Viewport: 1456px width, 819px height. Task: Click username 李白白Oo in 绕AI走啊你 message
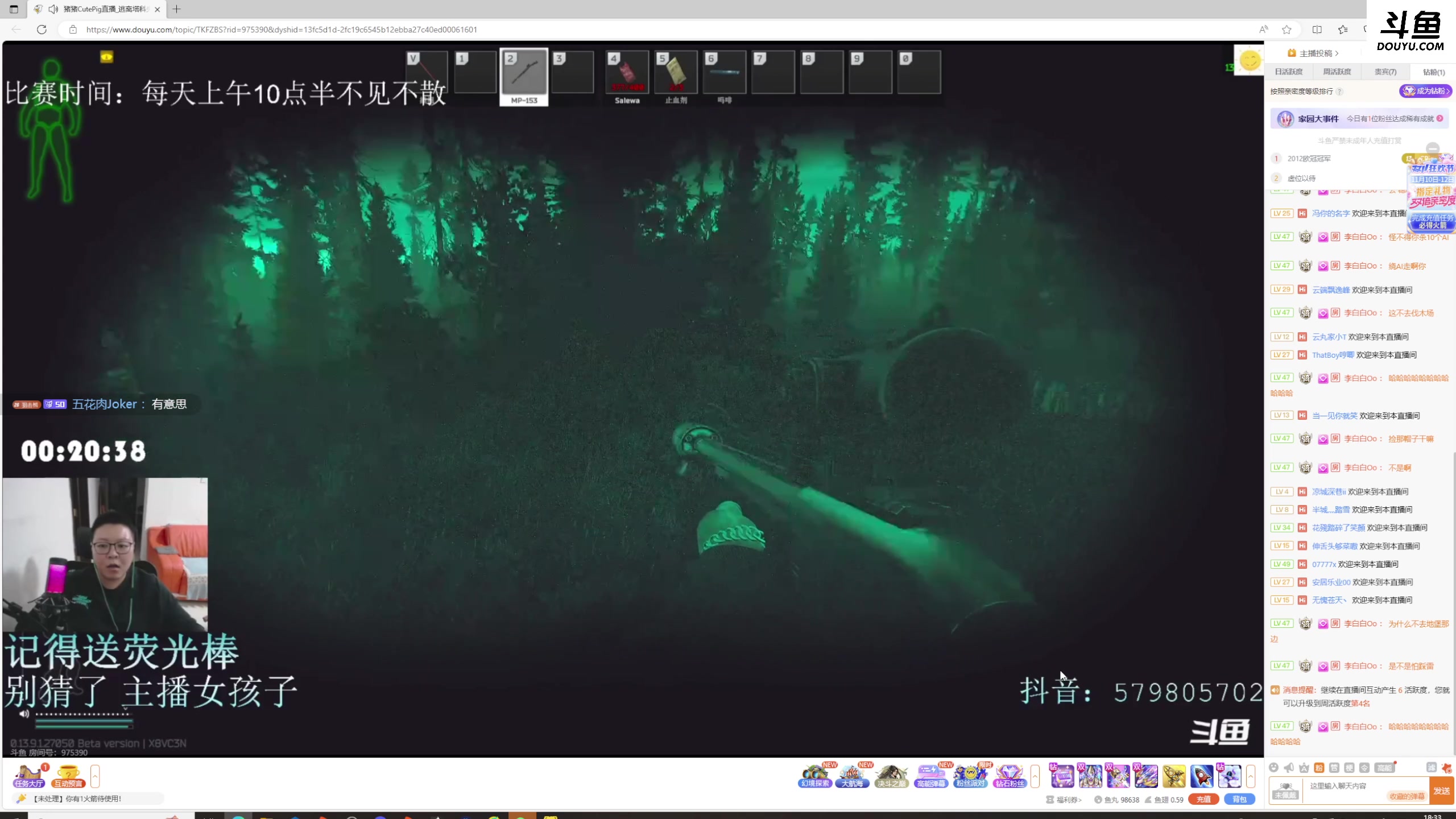pos(1360,266)
